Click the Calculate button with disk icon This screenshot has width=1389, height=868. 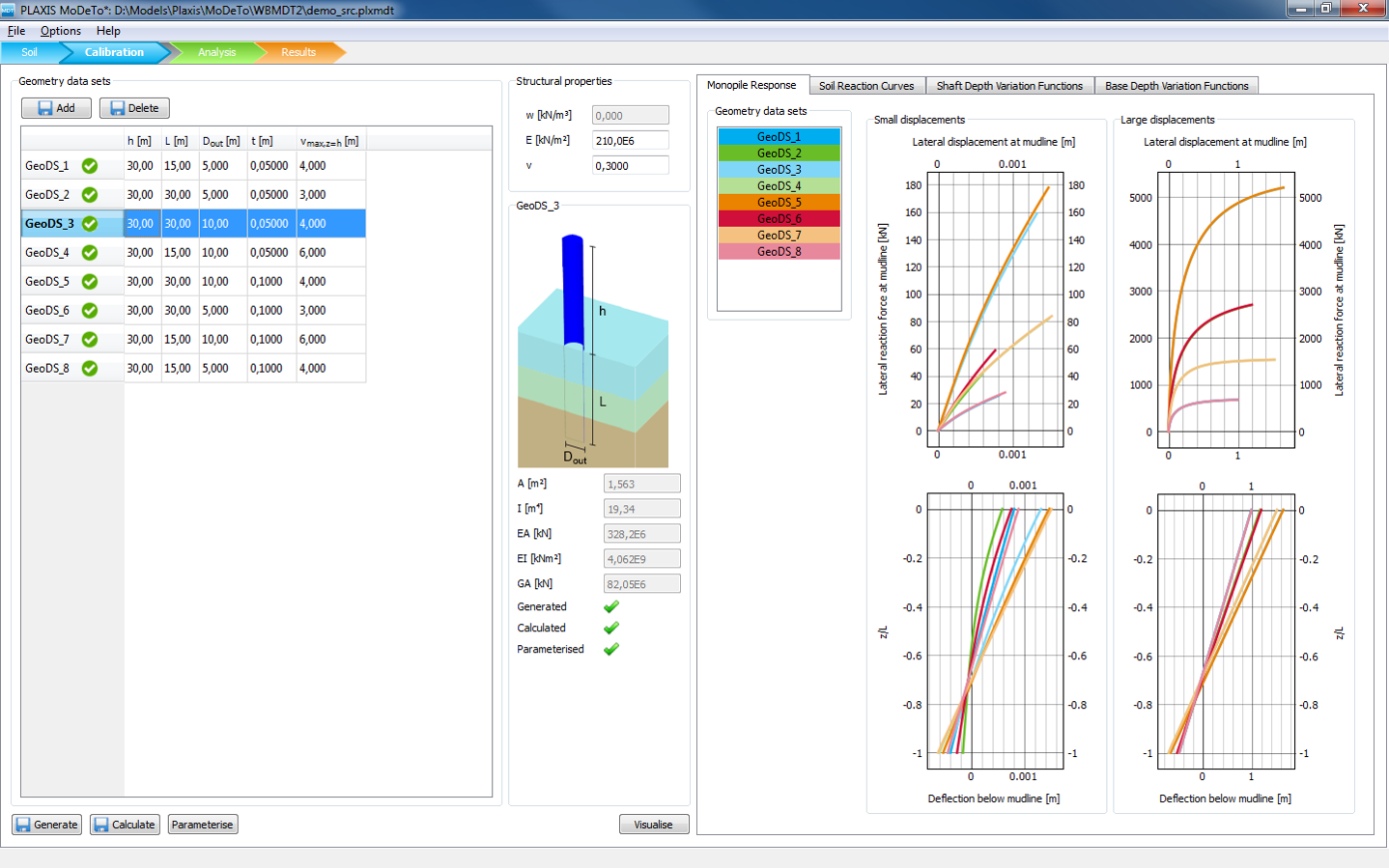point(125,825)
